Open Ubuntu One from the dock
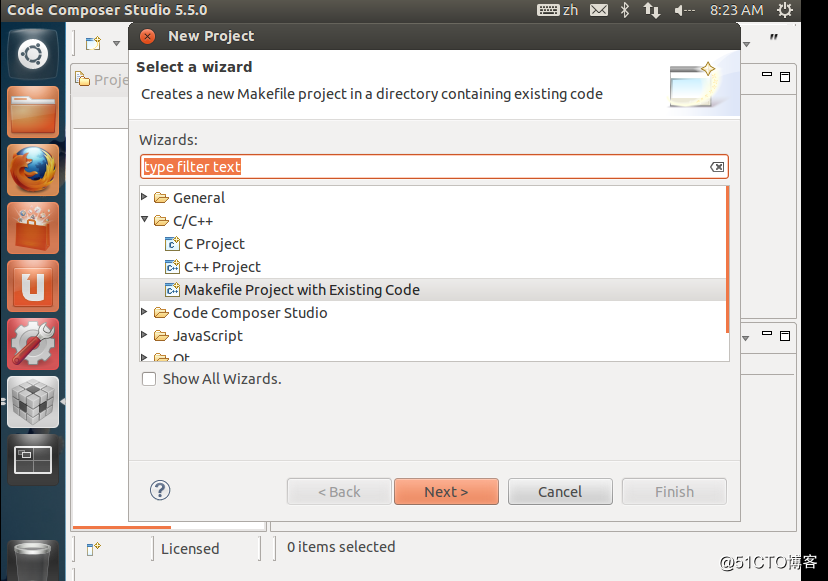 (x=33, y=286)
